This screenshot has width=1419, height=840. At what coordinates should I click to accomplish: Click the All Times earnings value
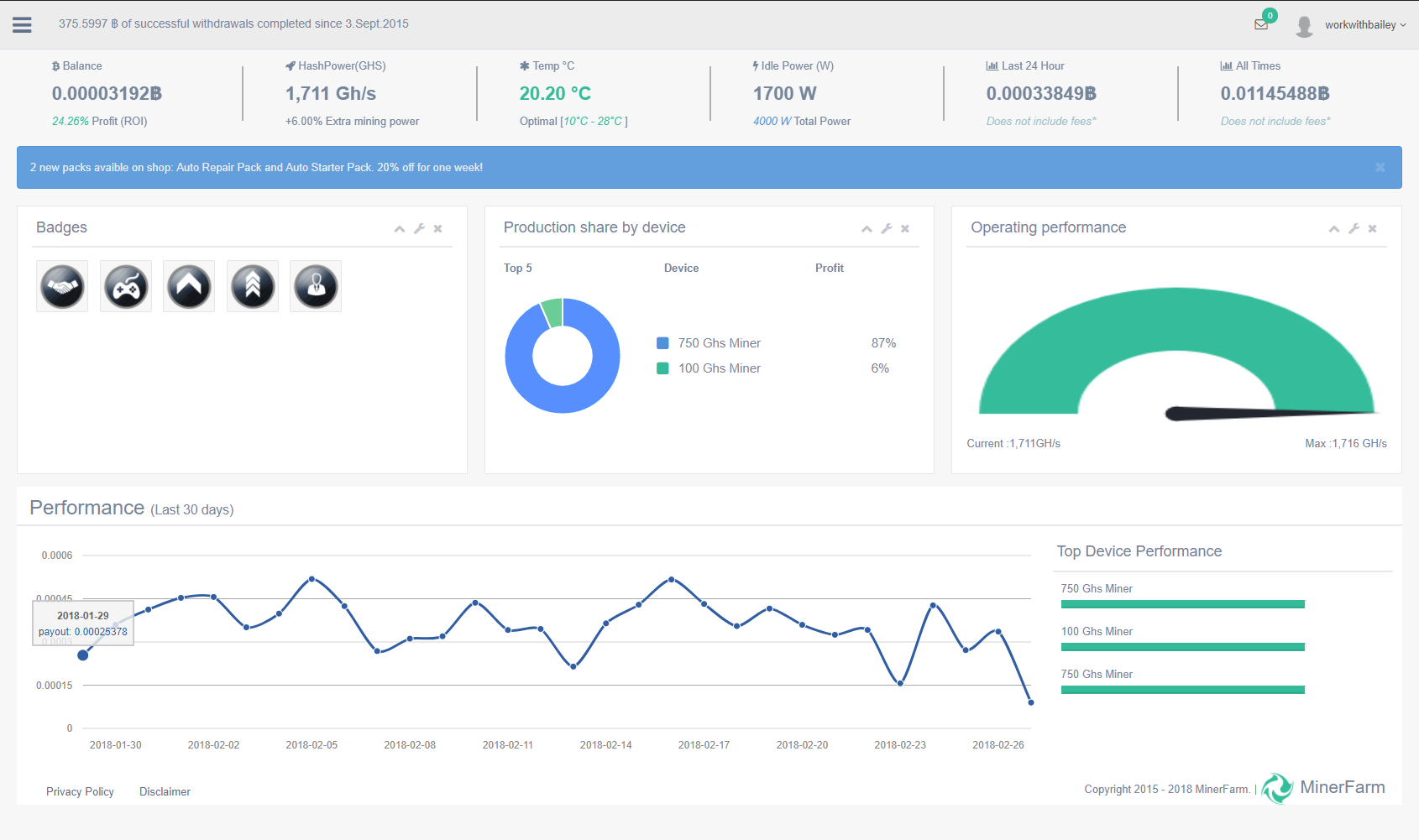click(1275, 94)
